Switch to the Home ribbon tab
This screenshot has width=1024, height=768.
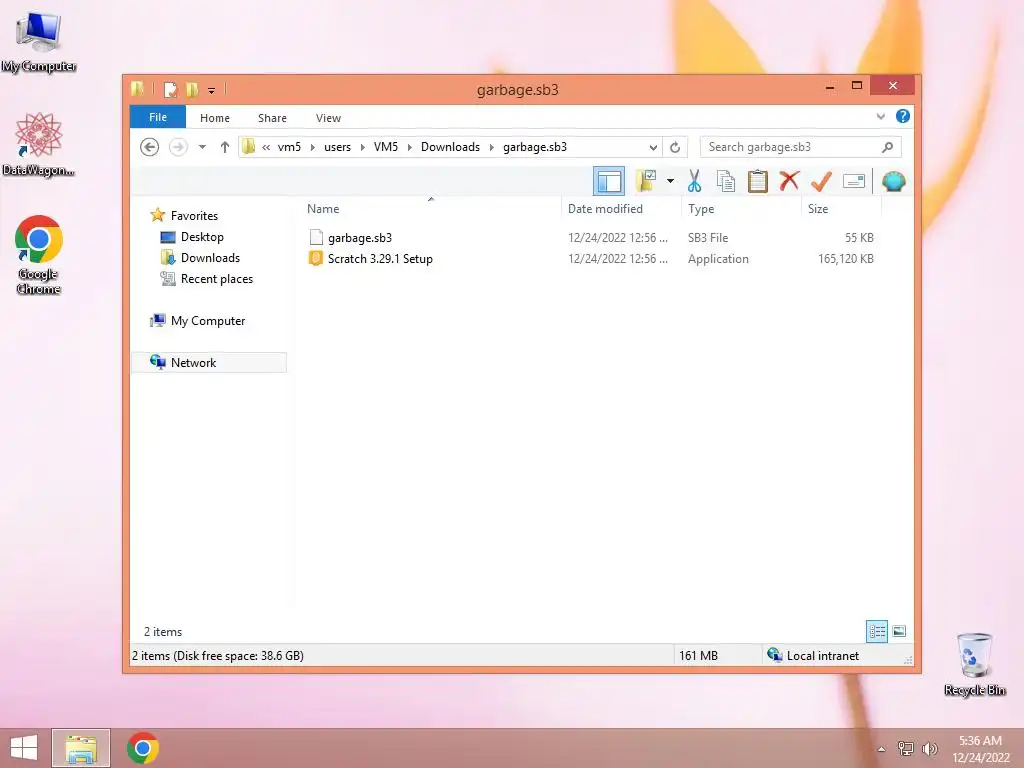[x=215, y=118]
